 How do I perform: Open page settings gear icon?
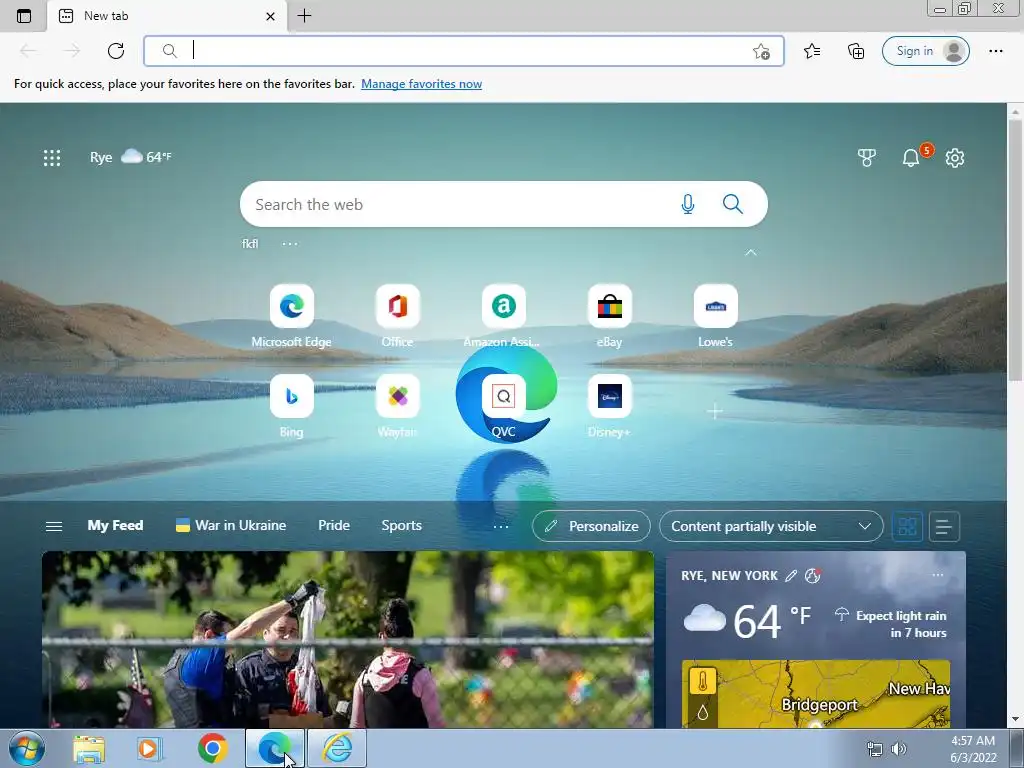[x=955, y=157]
